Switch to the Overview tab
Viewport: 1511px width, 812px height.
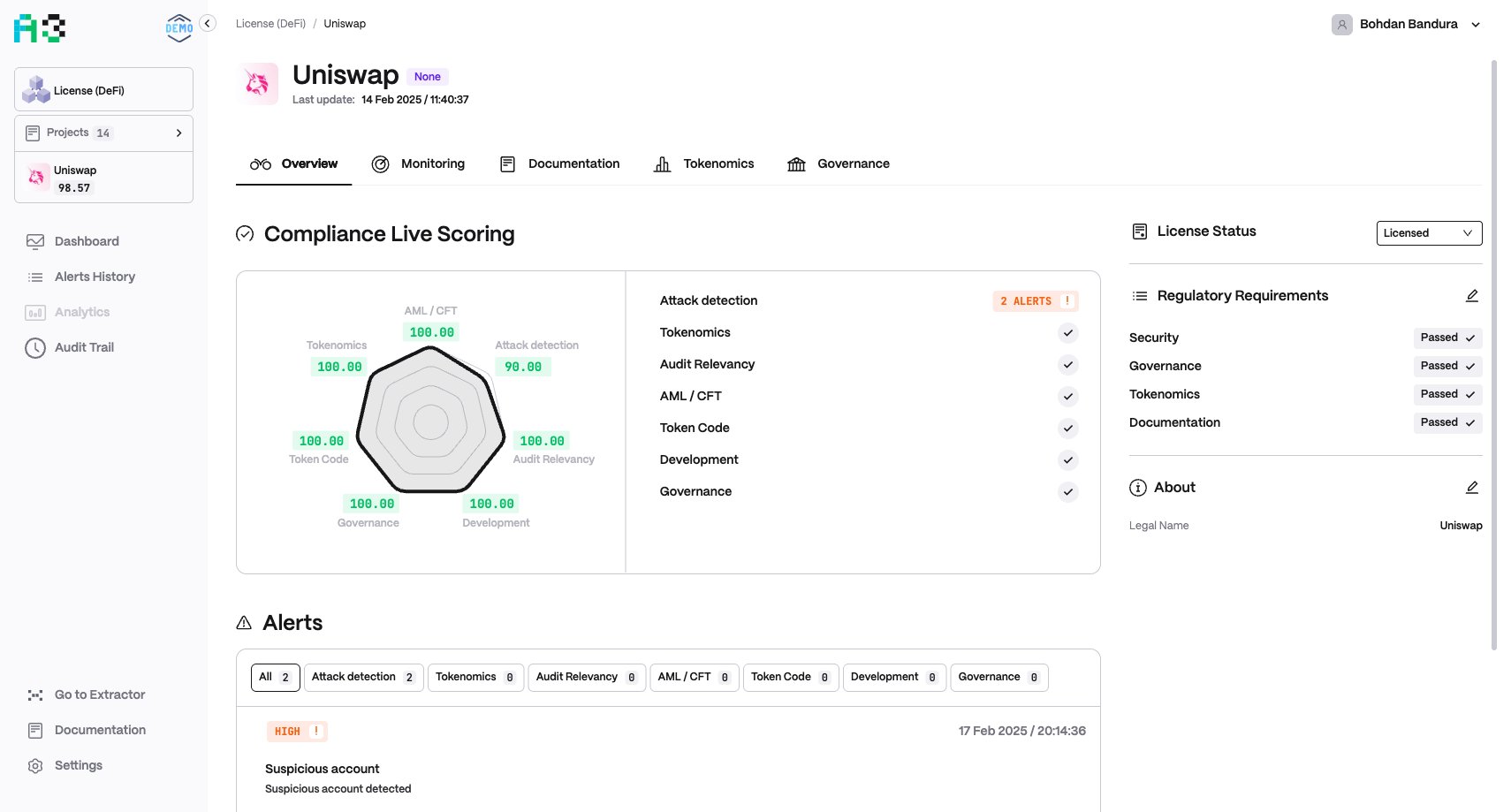point(293,163)
